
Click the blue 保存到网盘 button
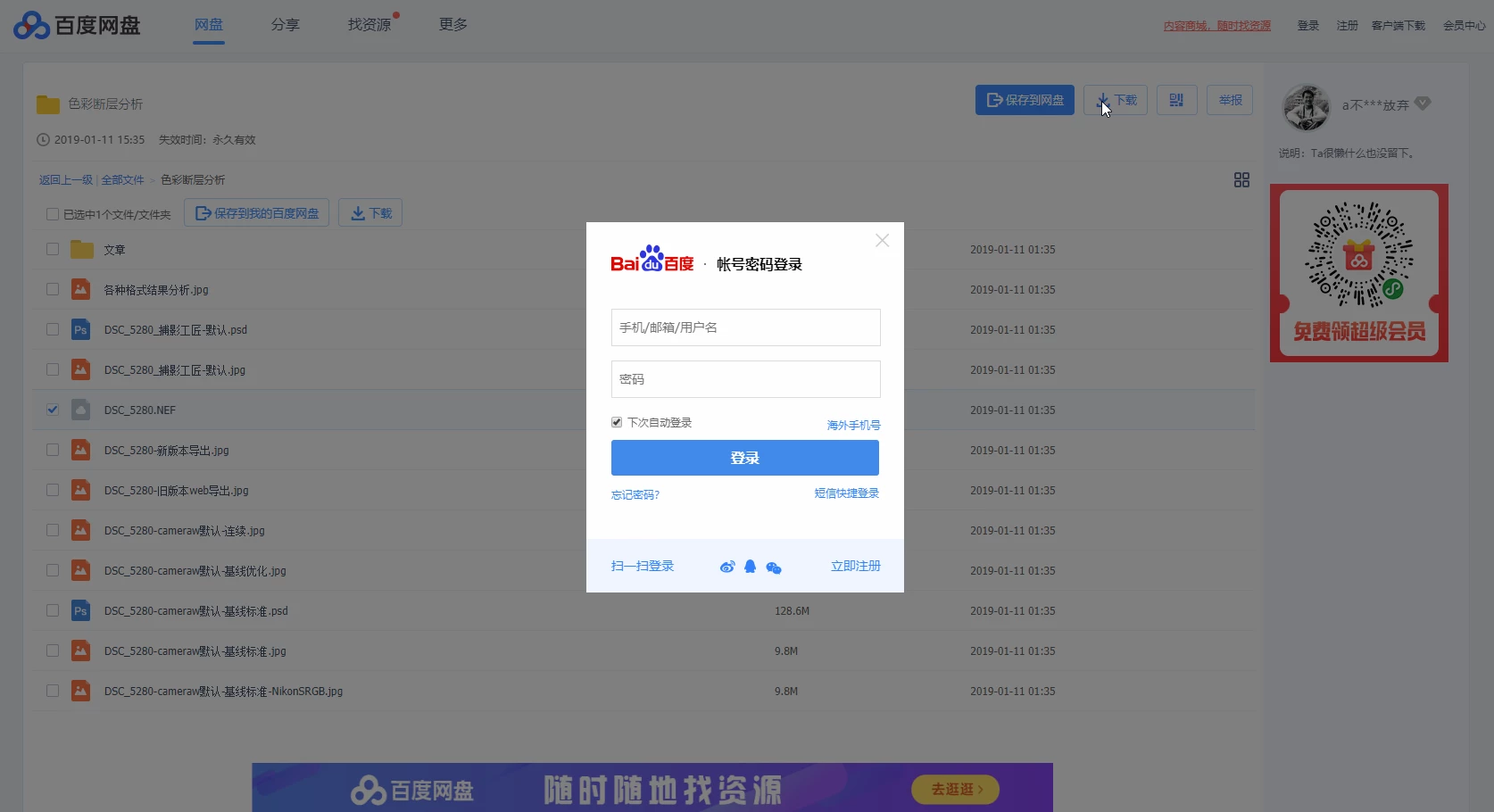(1025, 100)
